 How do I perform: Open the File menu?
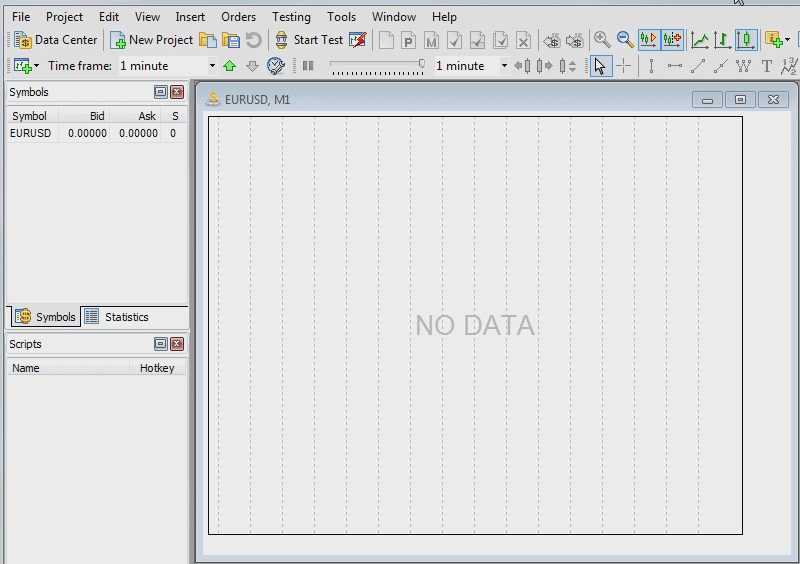point(21,17)
